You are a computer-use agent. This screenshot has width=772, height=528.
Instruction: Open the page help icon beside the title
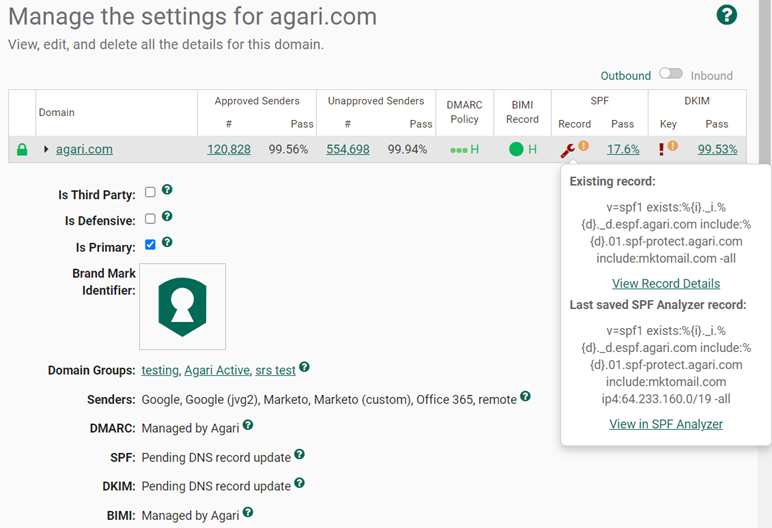[x=726, y=15]
